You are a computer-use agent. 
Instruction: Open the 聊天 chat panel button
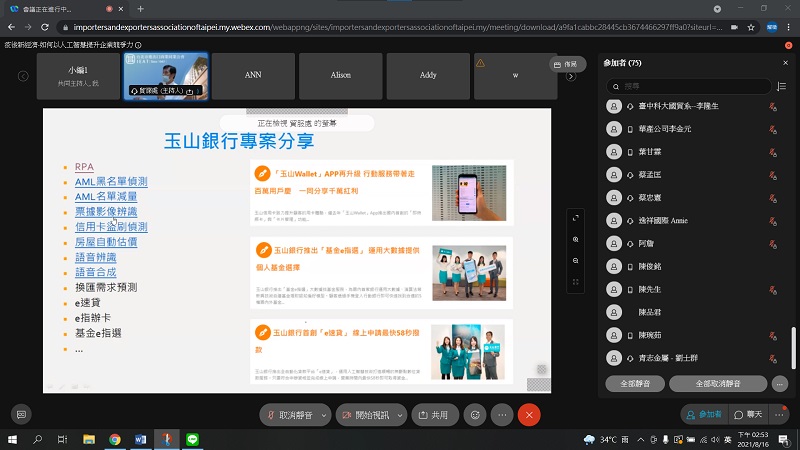pos(748,414)
